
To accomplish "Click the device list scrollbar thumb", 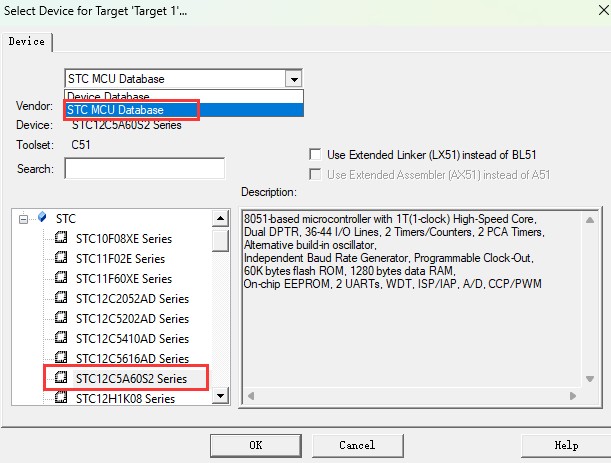I will [x=221, y=241].
